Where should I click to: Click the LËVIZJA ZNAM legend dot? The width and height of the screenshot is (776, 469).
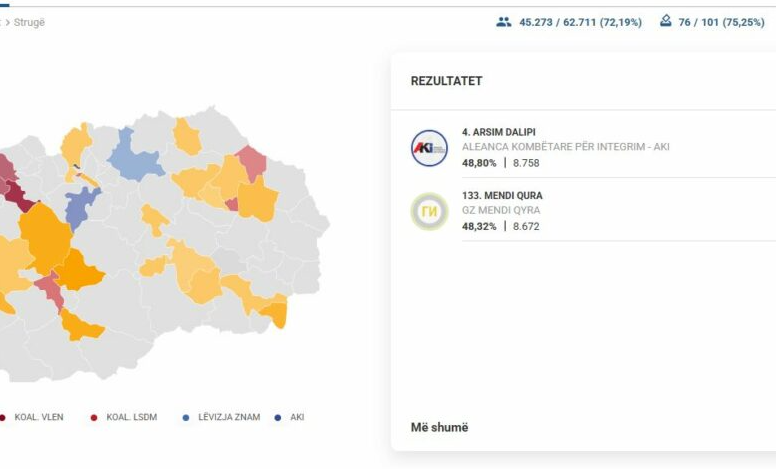coord(186,417)
